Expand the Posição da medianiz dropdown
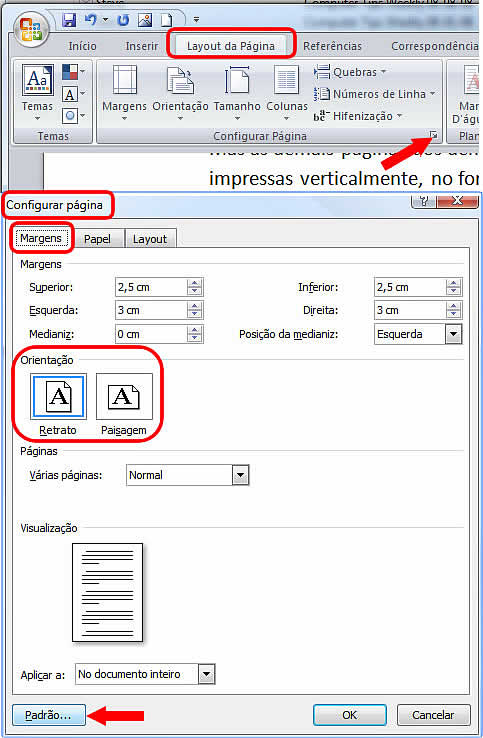483x738 pixels. click(x=453, y=334)
